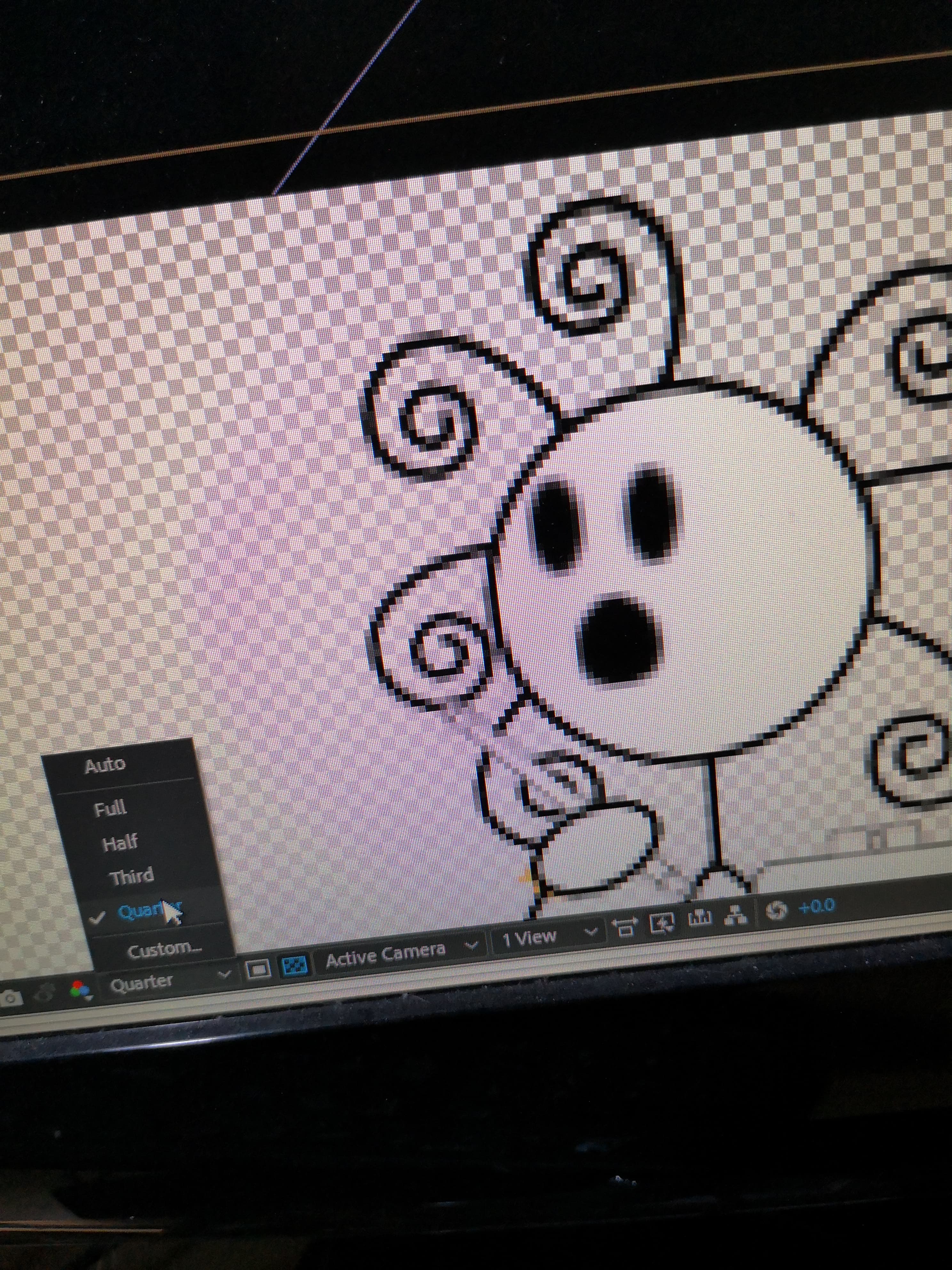
Task: Toggle the Transparency Grid checkerboard button
Action: point(296,966)
